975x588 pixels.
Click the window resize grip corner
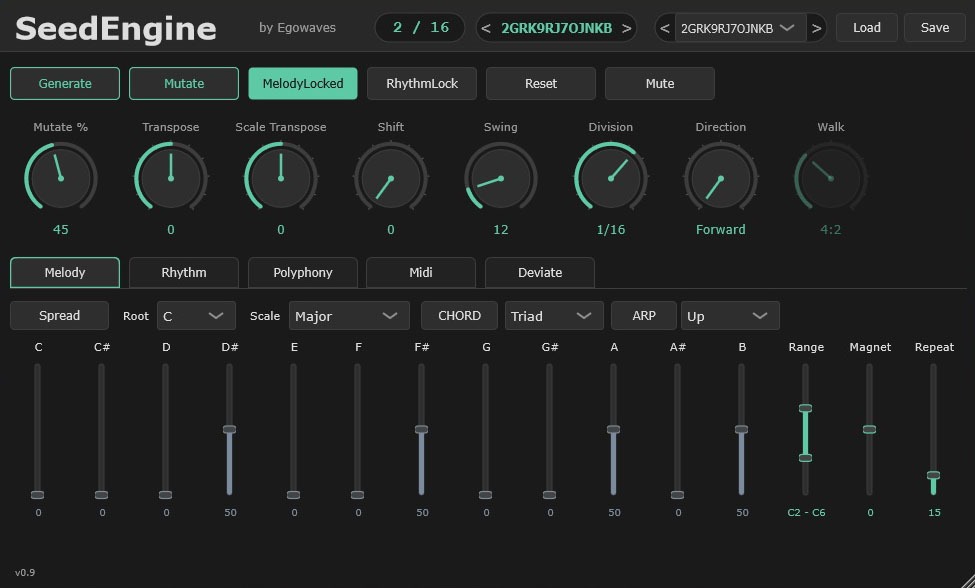point(967,580)
